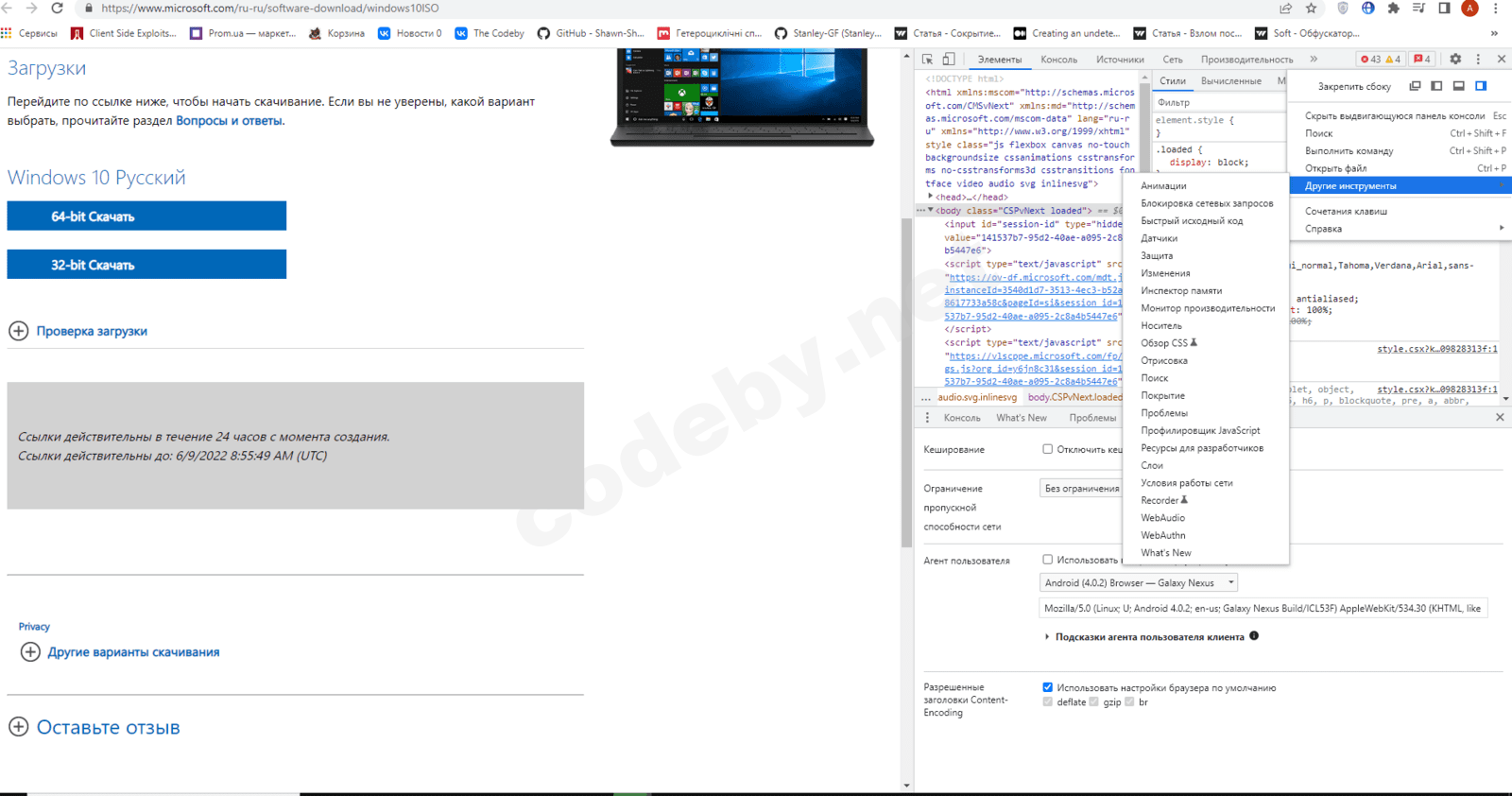This screenshot has height=796, width=1512.
Task: Go back with the browser back arrow
Action: tap(8, 8)
